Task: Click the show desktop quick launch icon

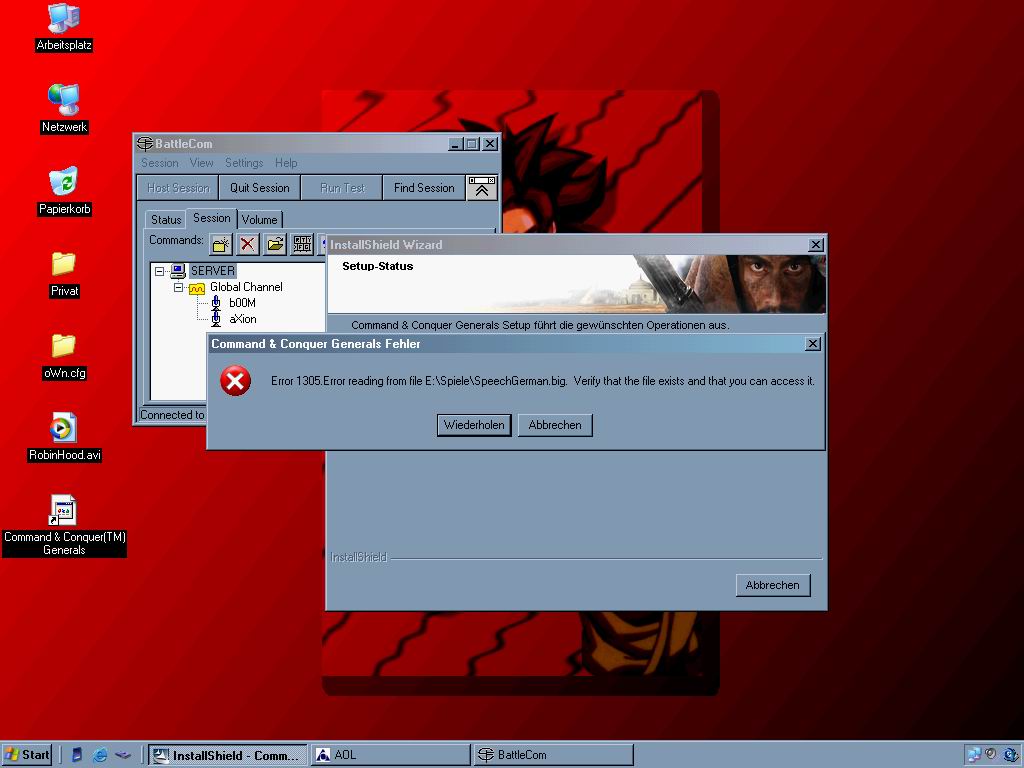Action: (123, 755)
